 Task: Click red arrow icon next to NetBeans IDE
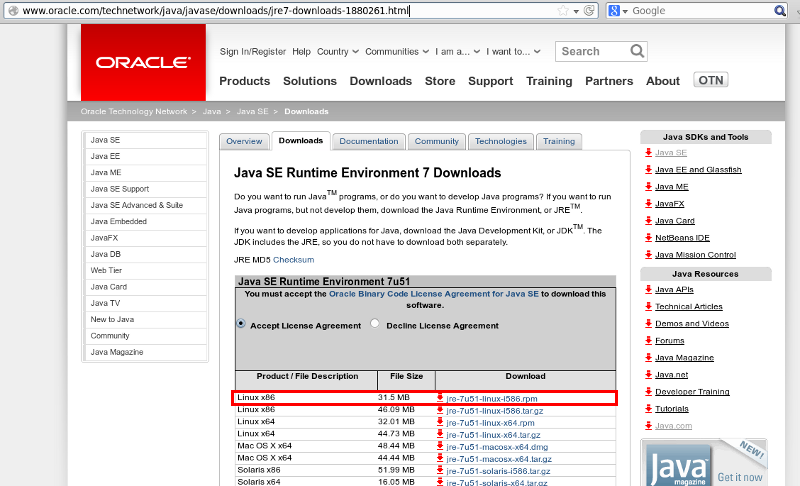tap(648, 238)
